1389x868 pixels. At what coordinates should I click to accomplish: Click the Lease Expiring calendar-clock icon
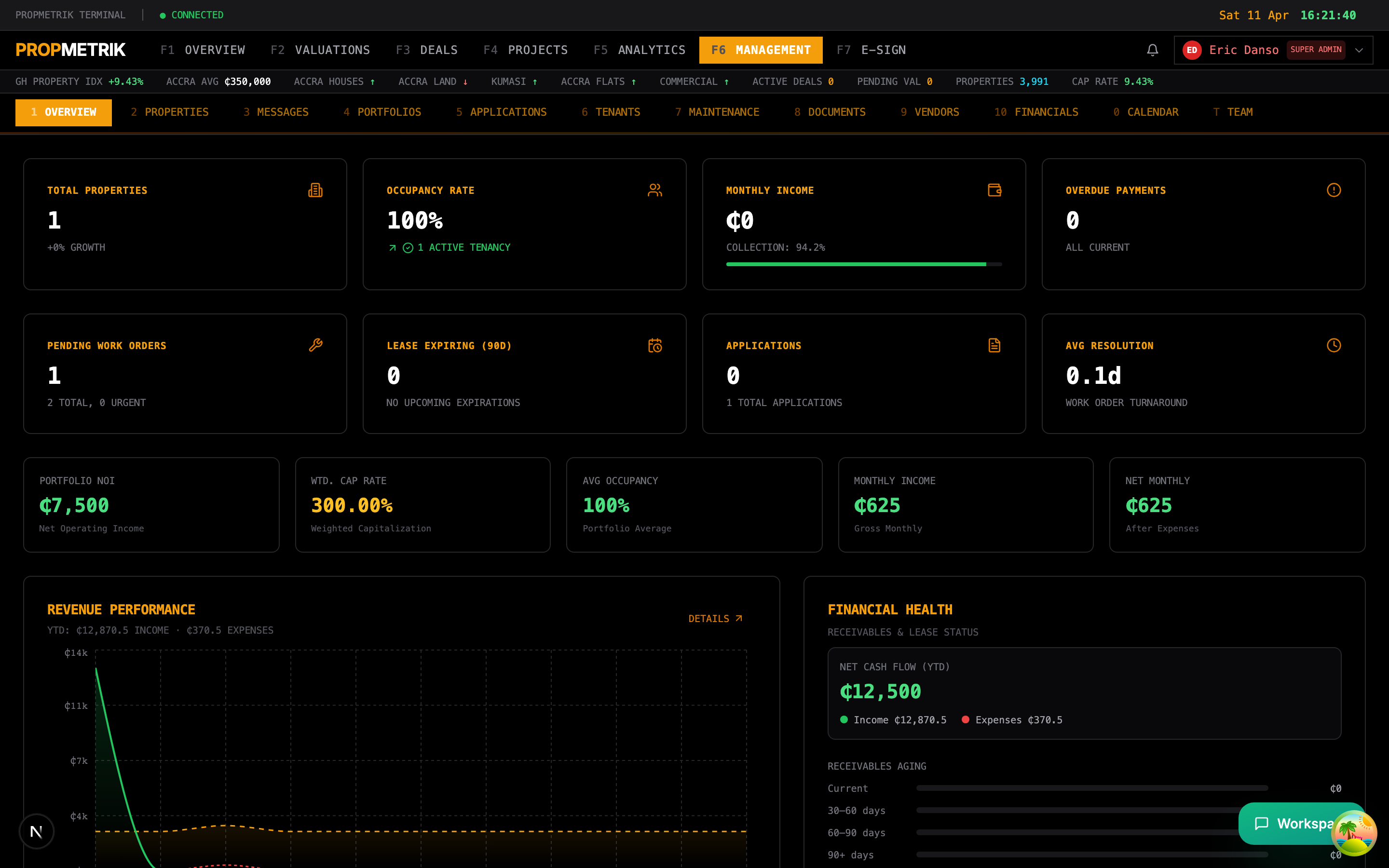tap(655, 345)
